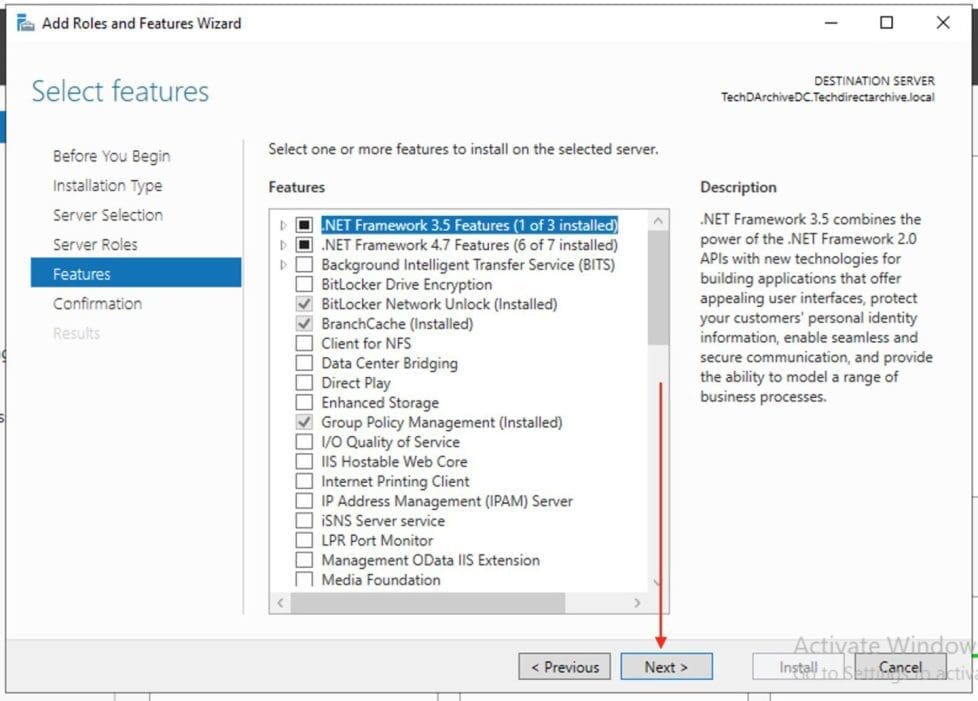The image size is (978, 701).
Task: Toggle .NET Framework 3.5 Features checkbox
Action: 304,226
